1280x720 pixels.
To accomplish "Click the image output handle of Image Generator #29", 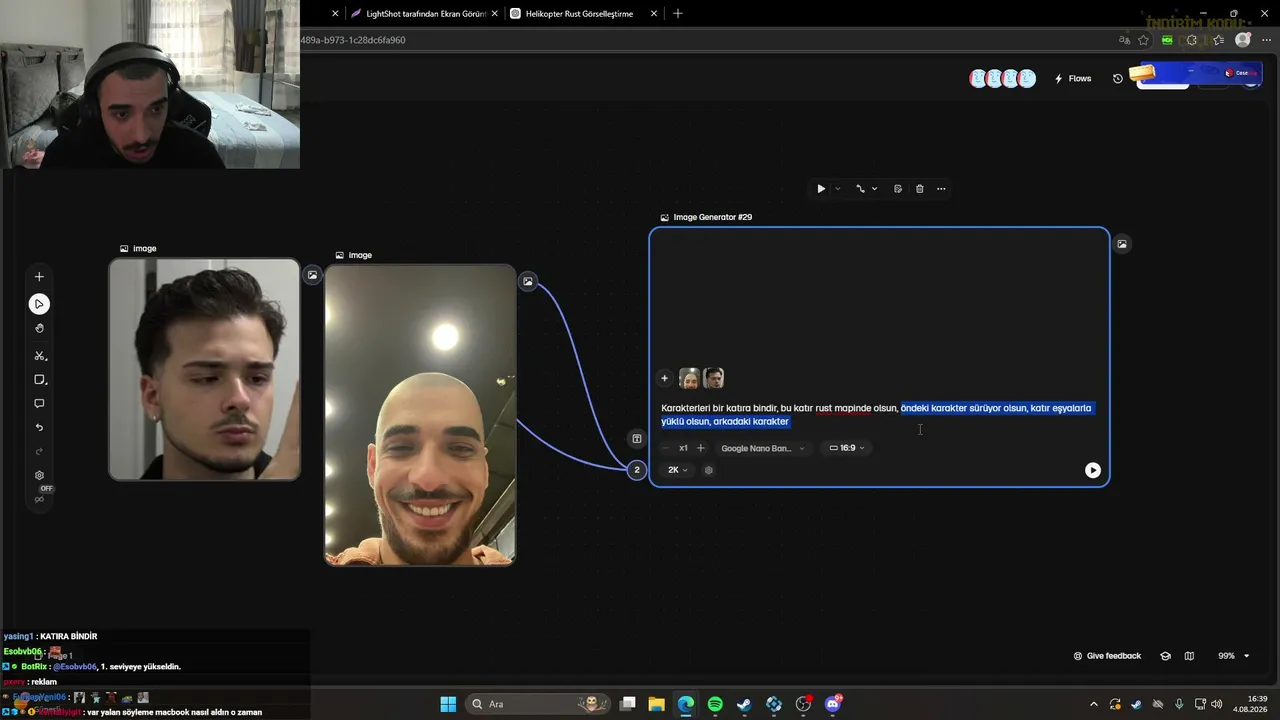I will (x=1122, y=244).
